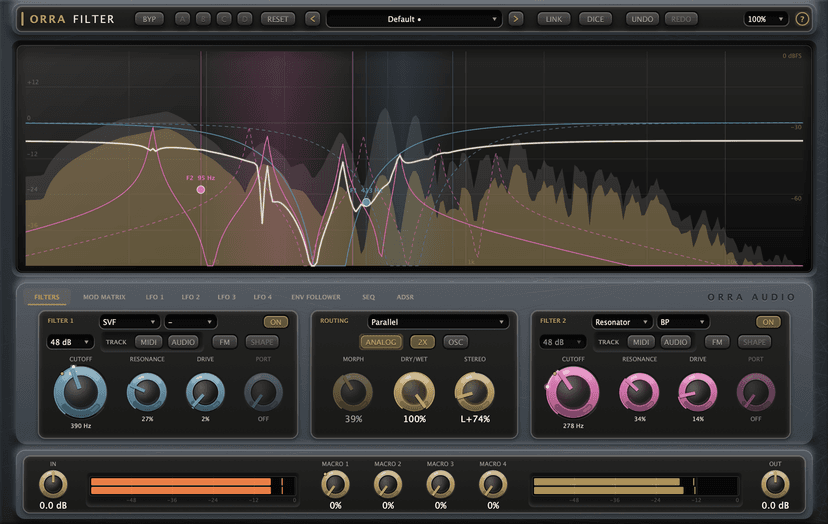Screen dimensions: 828x524
Task: Select pink F2 node on graph
Action: click(x=201, y=190)
